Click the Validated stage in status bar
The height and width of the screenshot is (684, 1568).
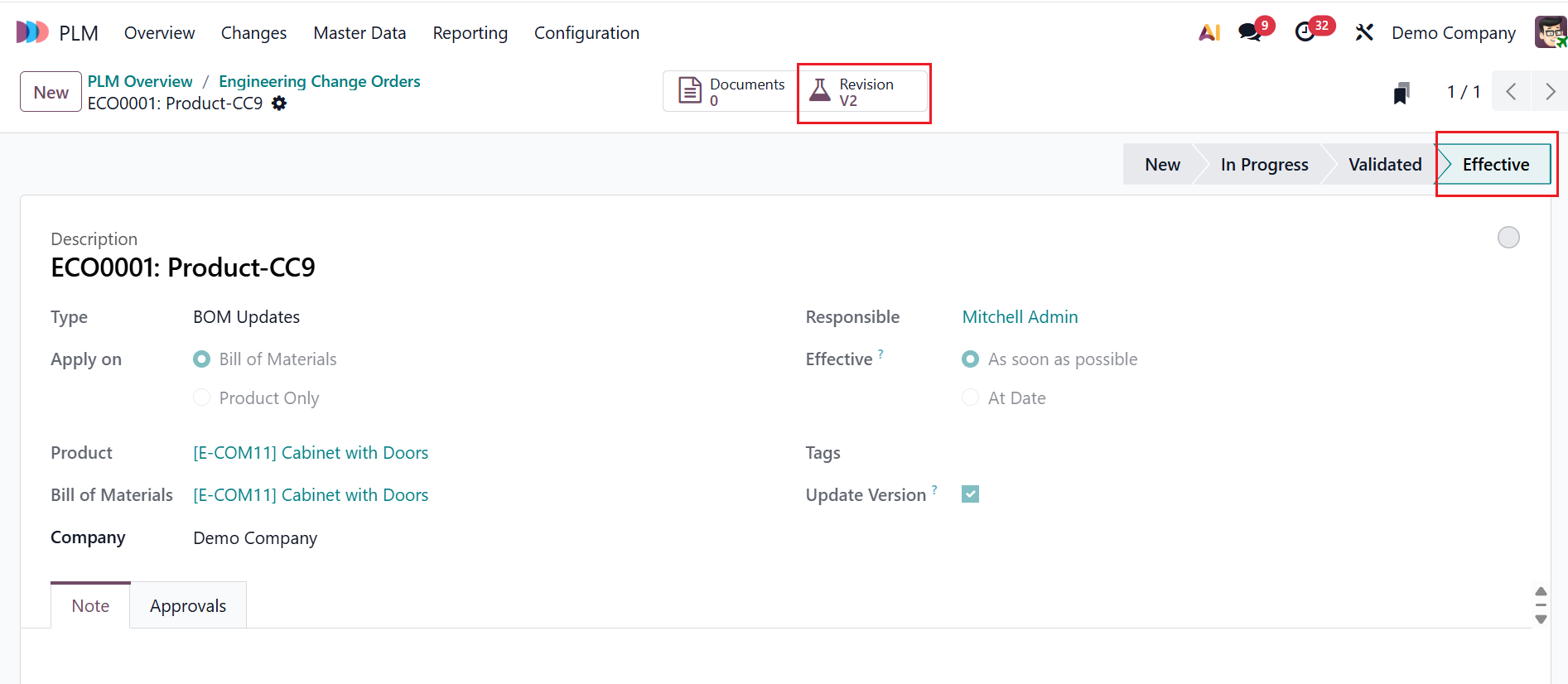(x=1384, y=165)
